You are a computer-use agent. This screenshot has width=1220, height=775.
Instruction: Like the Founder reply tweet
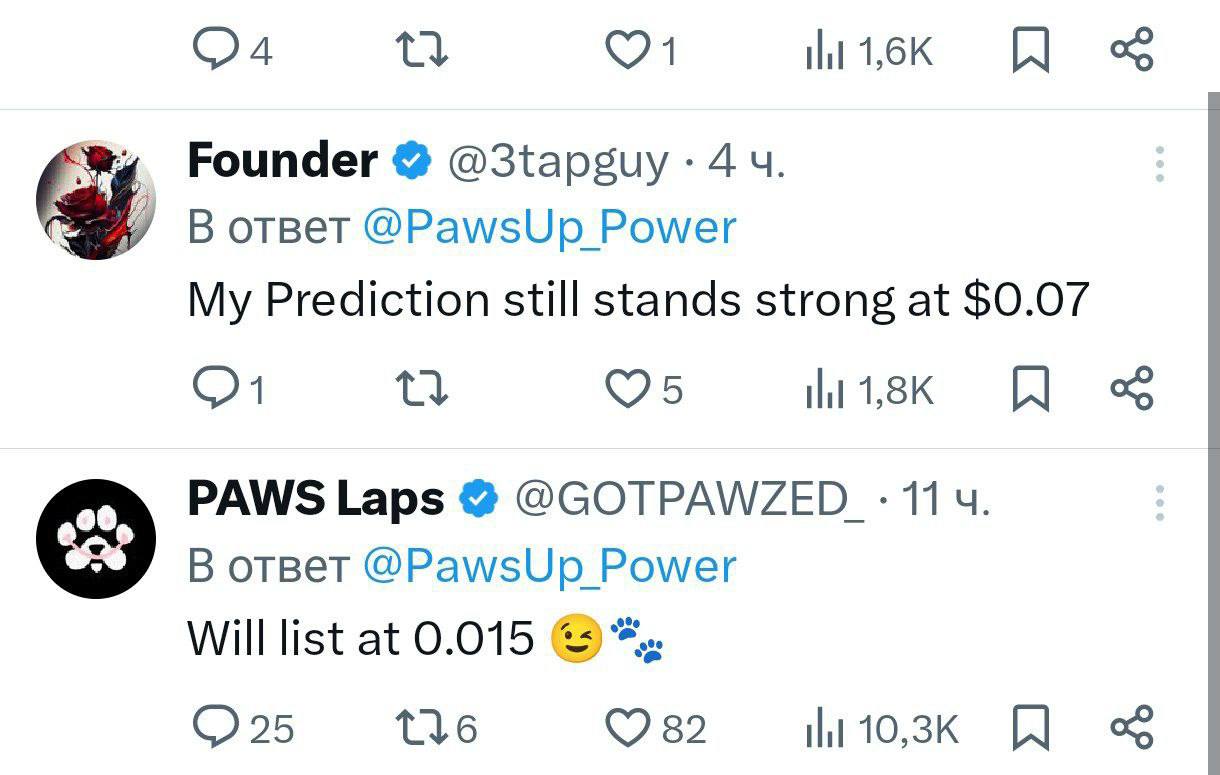[x=629, y=389]
